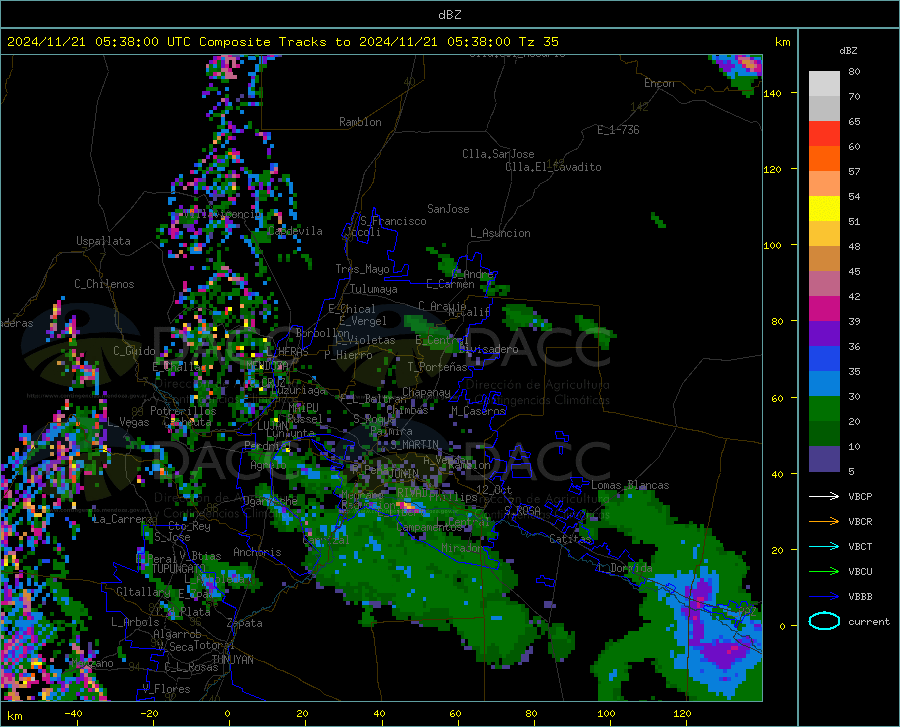Viewport: 900px width, 727px height.
Task: Click the dBZ title at the top
Action: click(449, 15)
